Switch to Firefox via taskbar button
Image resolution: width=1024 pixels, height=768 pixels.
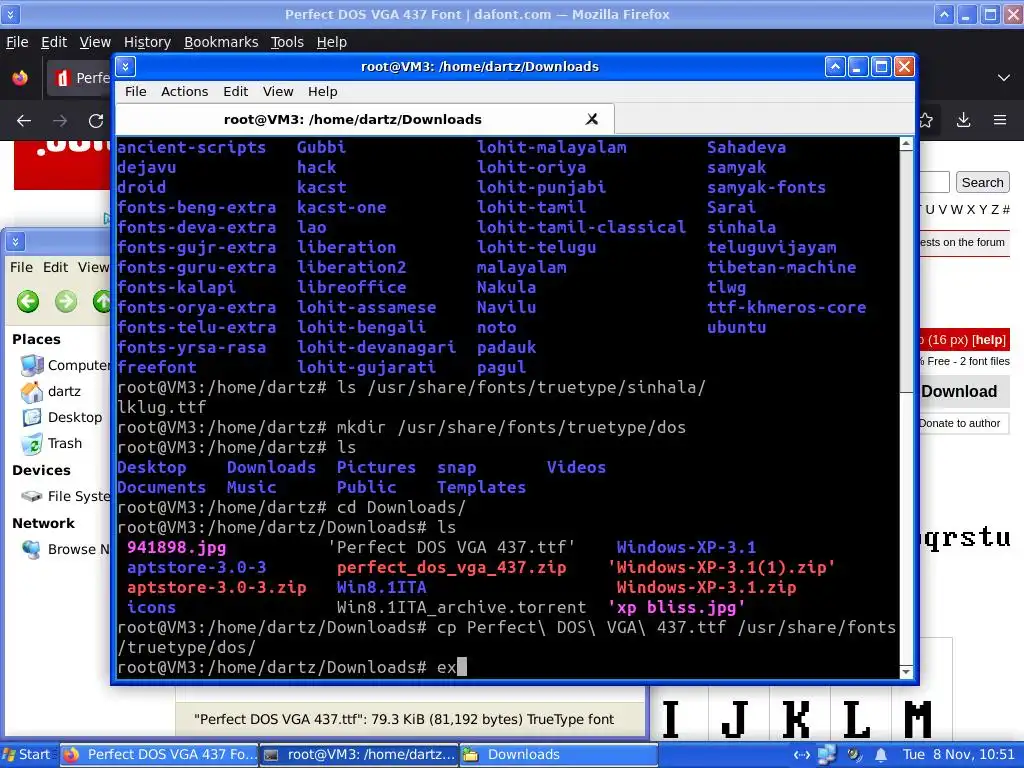pyautogui.click(x=160, y=754)
